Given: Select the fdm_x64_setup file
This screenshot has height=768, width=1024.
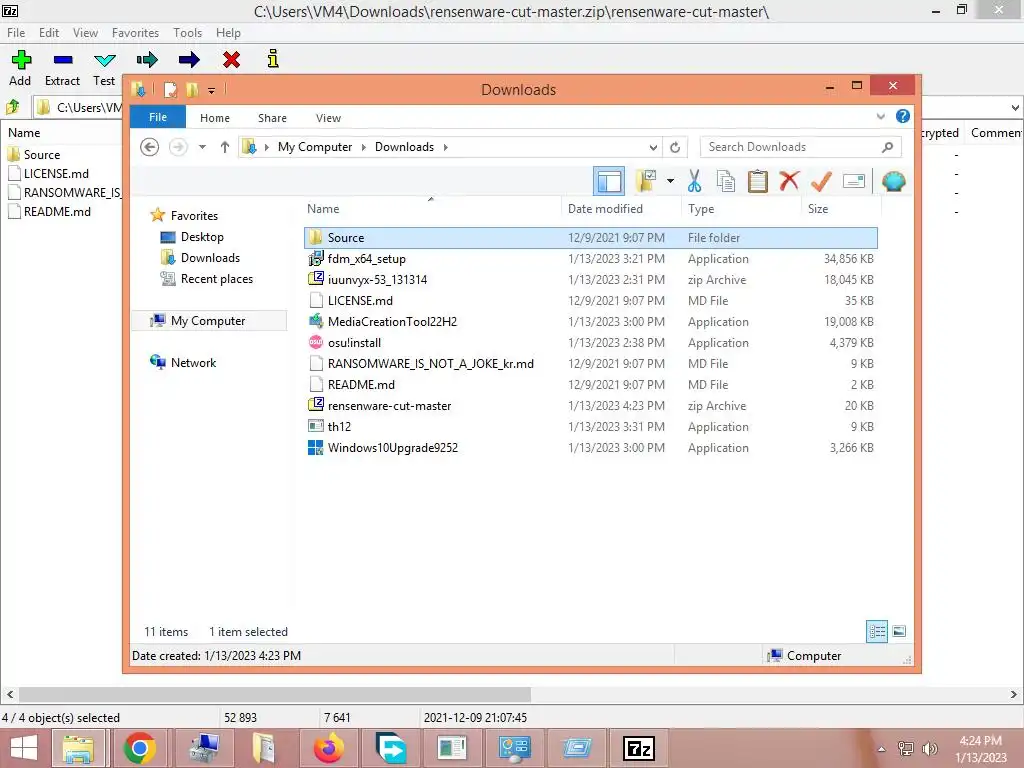Looking at the screenshot, I should click(x=590, y=259).
